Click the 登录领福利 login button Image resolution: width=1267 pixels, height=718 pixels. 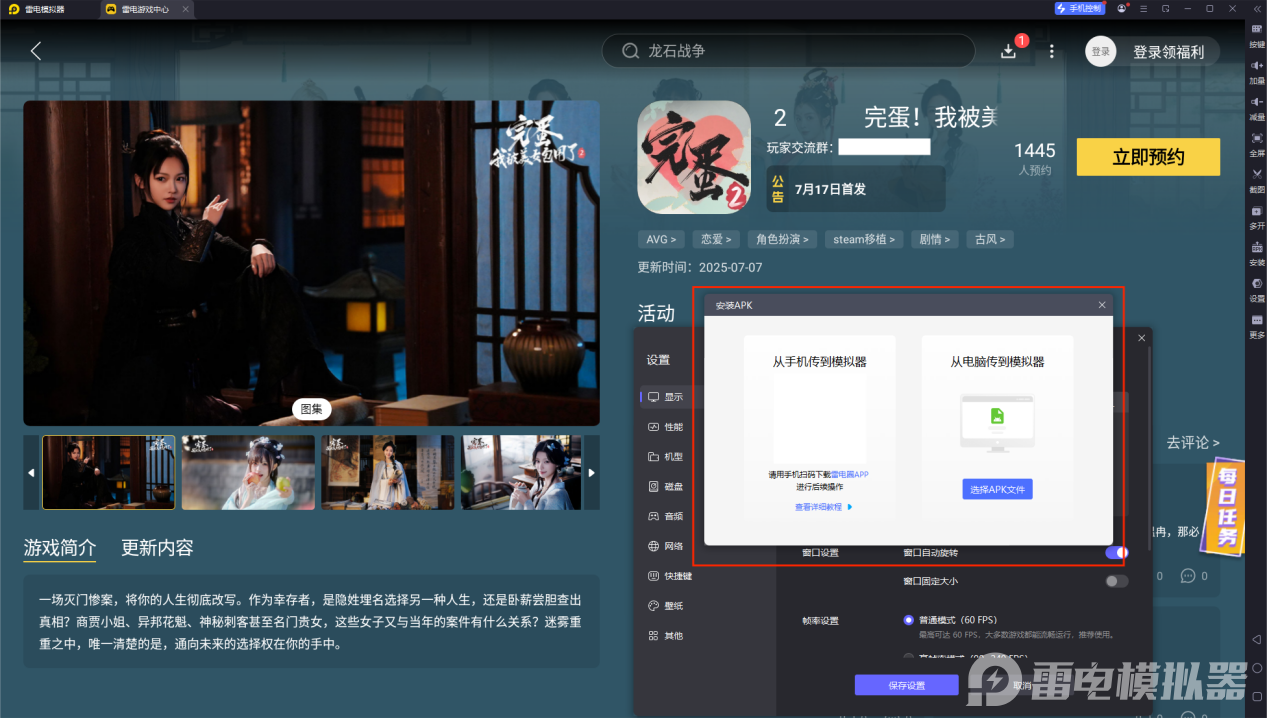[1168, 52]
